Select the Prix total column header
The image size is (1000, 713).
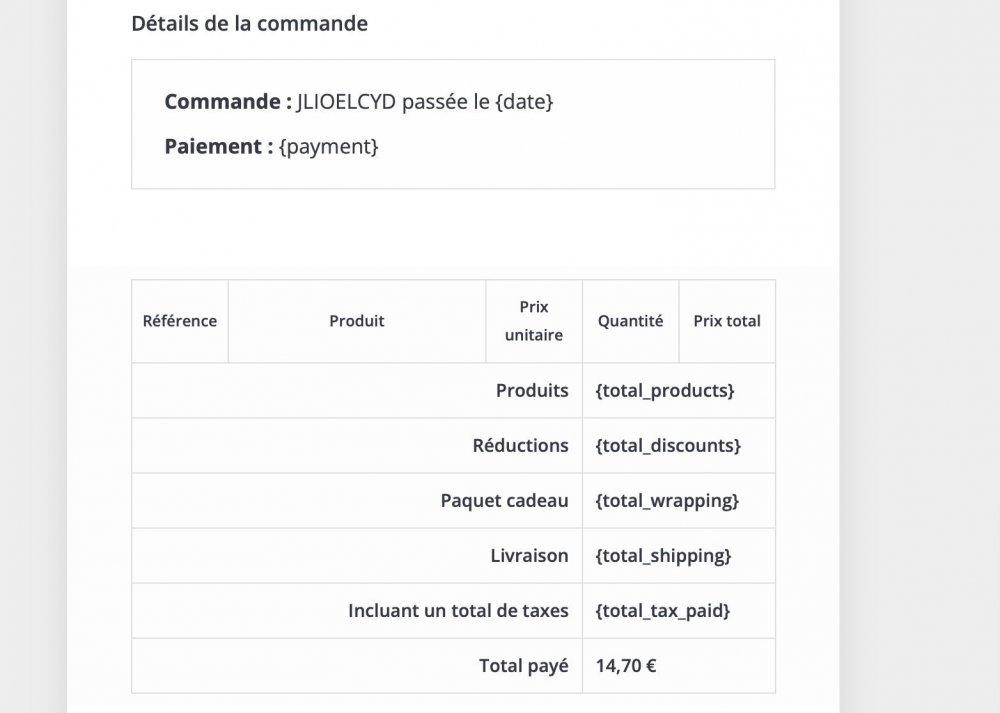(727, 321)
